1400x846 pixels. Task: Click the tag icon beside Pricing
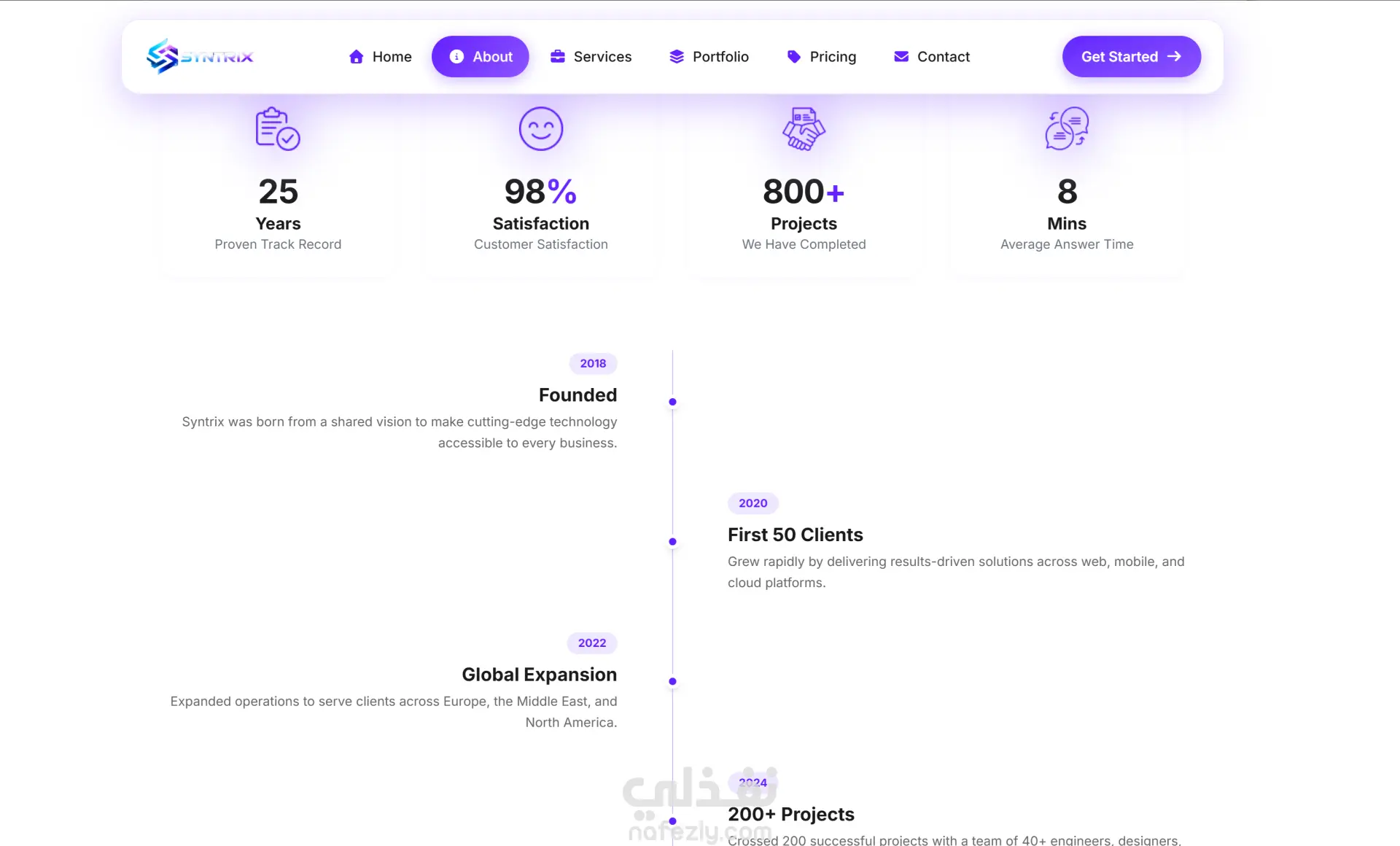pyautogui.click(x=794, y=57)
